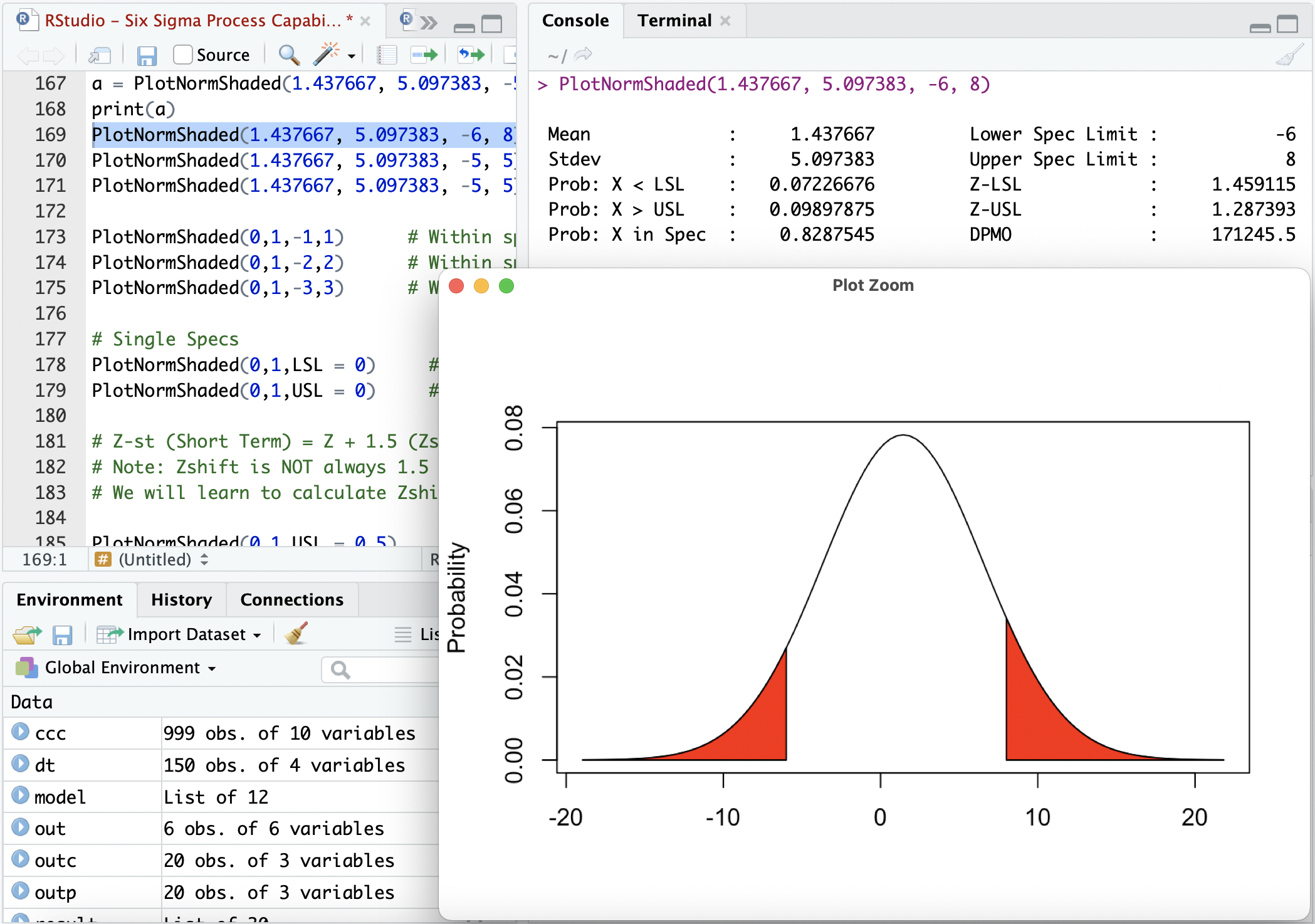Expand the ccc data frame
Screen dimensions: 1315x924
[20, 732]
